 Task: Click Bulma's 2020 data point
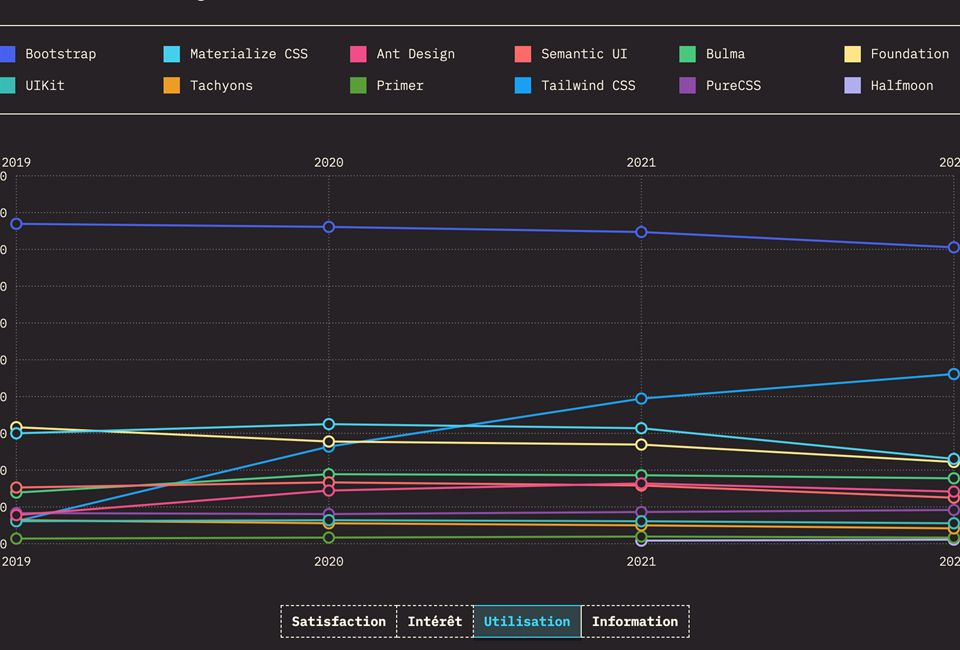pos(329,474)
